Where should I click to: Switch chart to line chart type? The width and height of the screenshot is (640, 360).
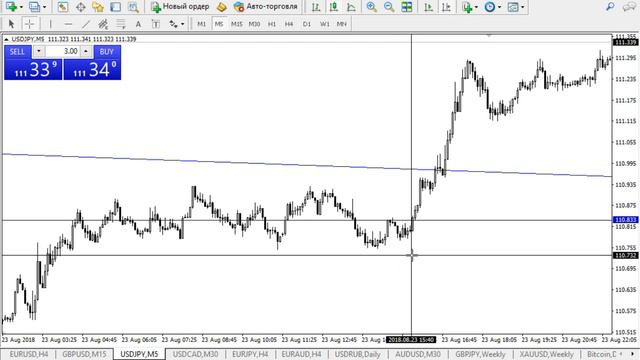[351, 7]
